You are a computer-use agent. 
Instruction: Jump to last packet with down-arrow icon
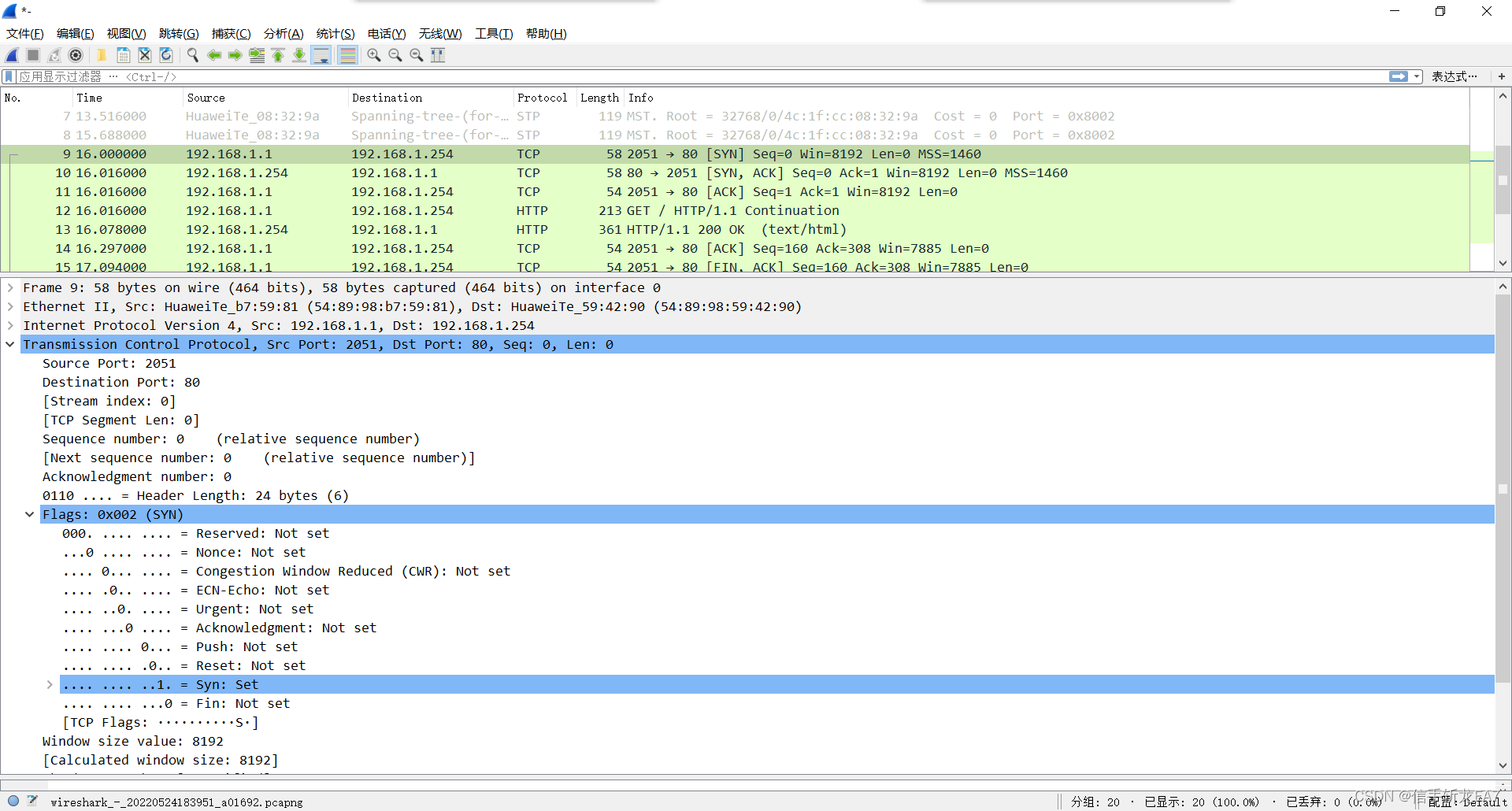tap(299, 55)
